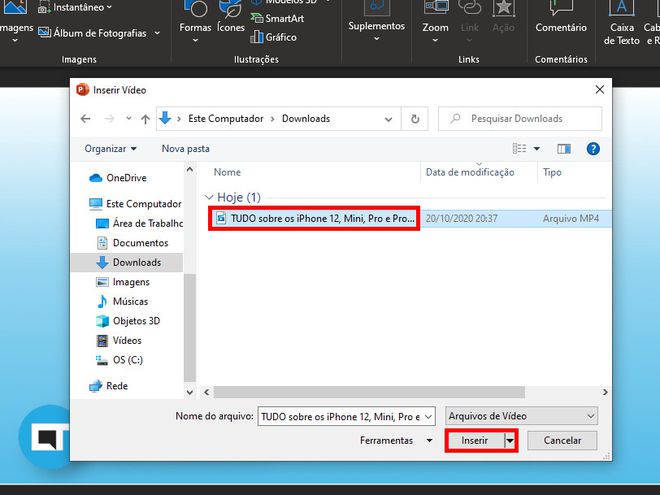Viewport: 660px width, 495px height.
Task: Select Downloads in the sidebar
Action: 128,262
